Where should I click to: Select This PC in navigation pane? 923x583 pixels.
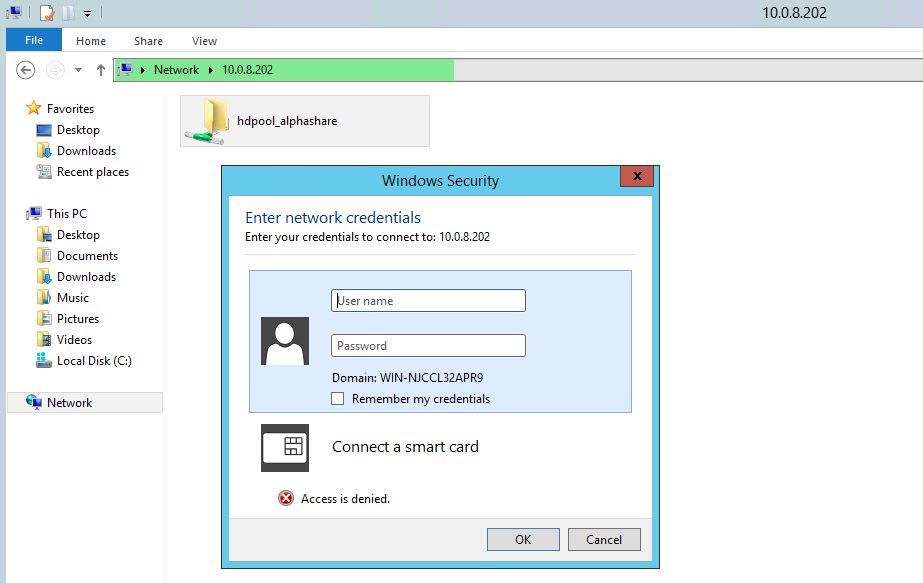point(67,213)
